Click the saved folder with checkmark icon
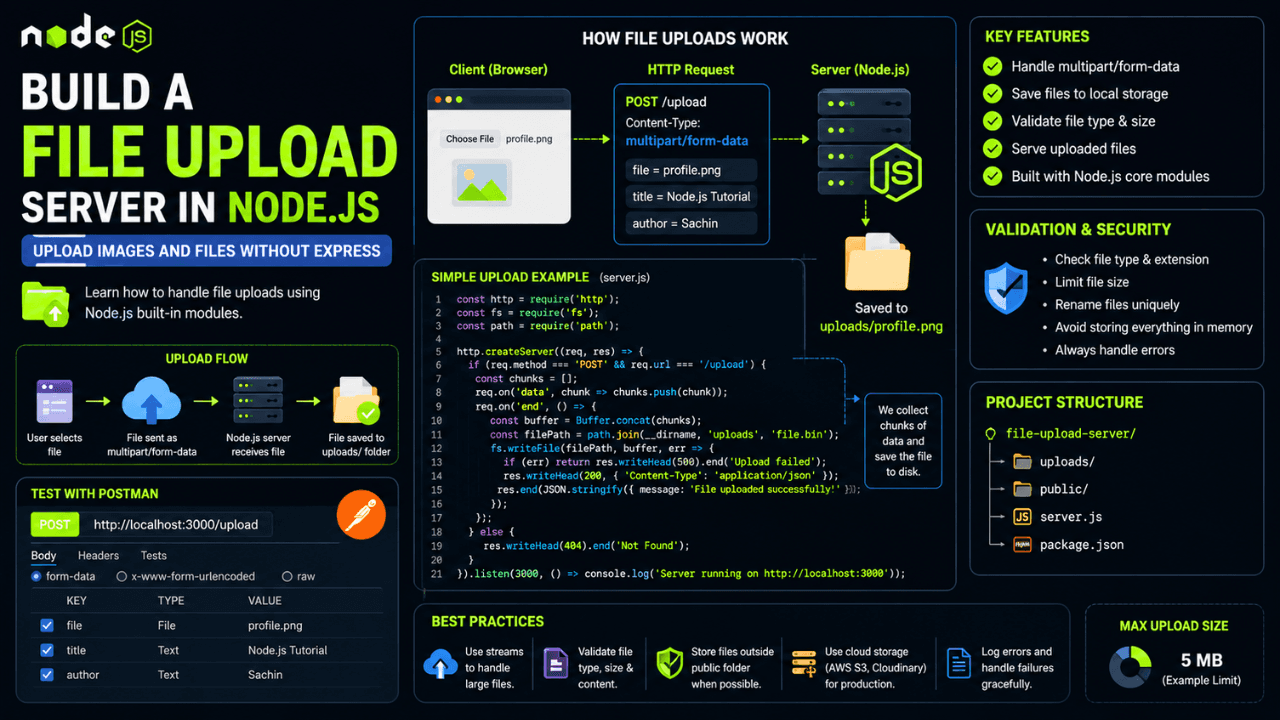Viewport: 1280px width, 720px height. tap(357, 402)
